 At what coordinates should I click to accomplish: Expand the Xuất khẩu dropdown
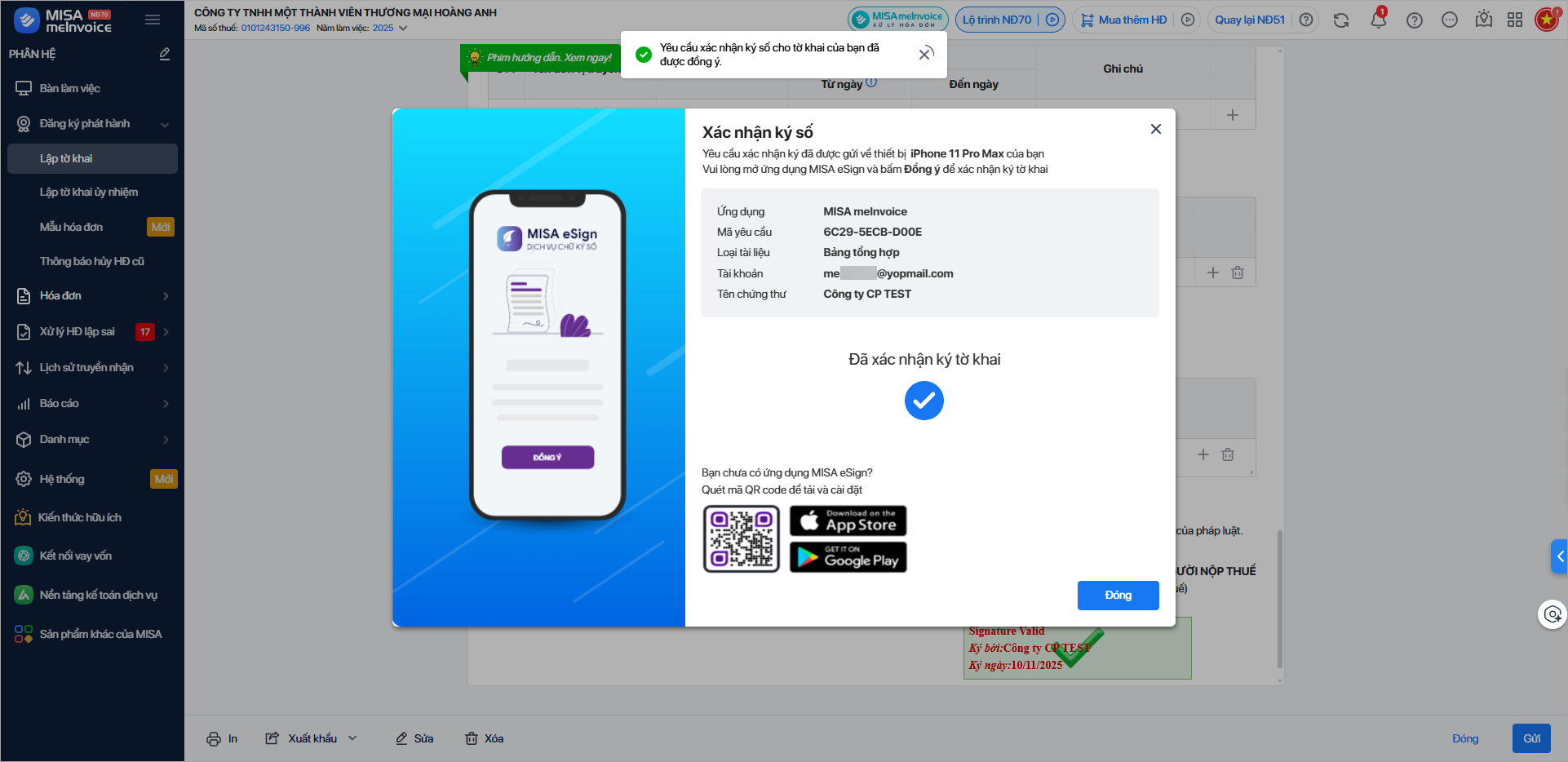coord(352,738)
